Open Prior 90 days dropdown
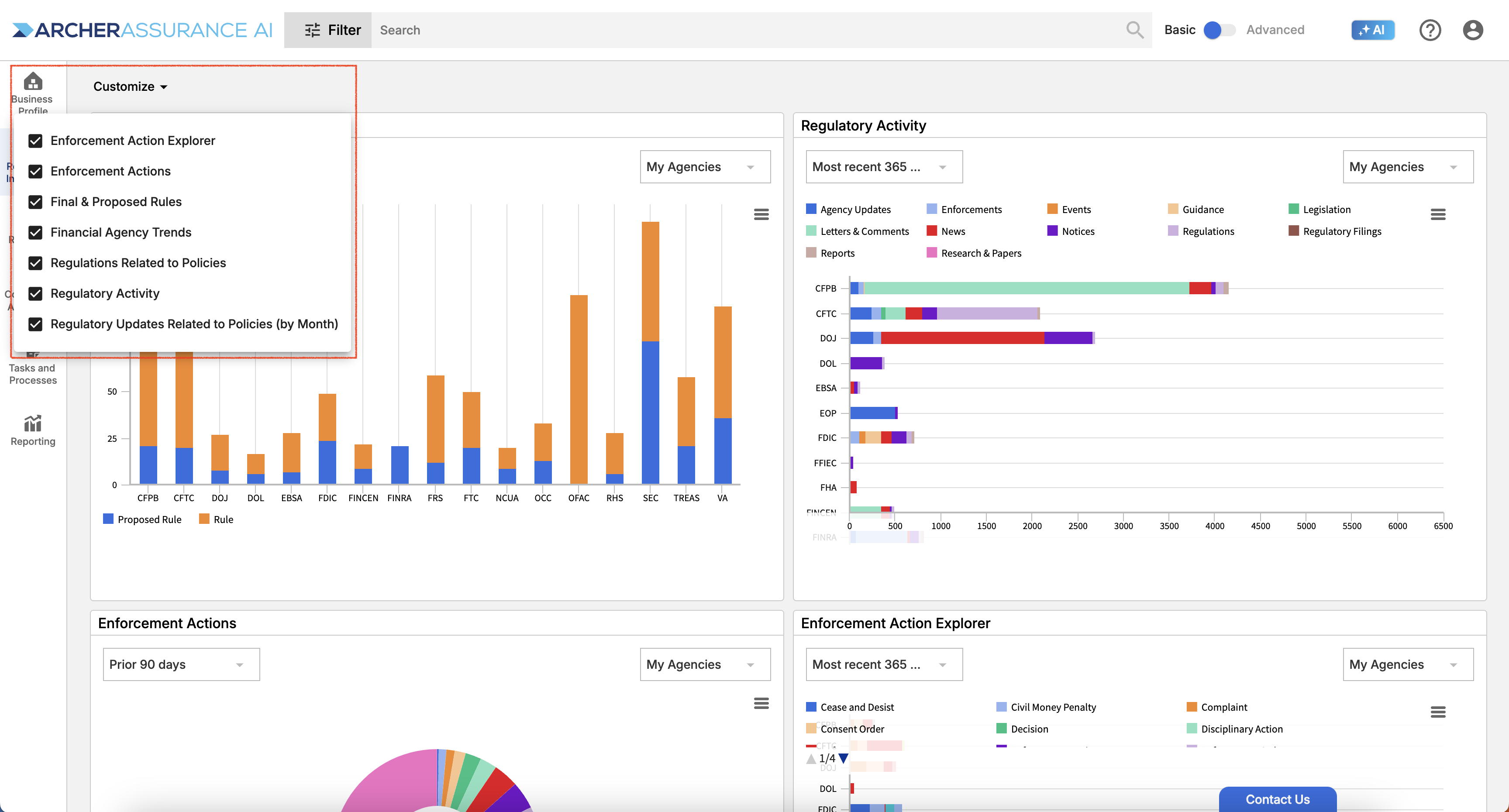 (181, 664)
